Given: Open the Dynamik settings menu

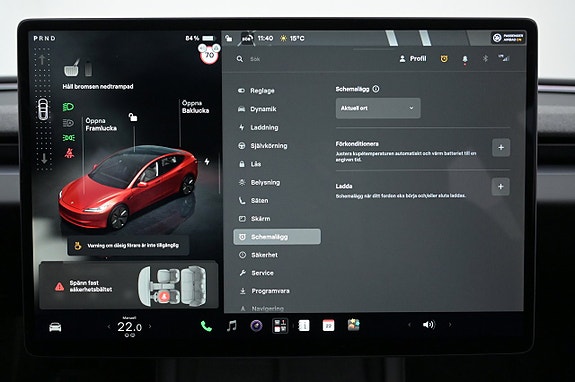Looking at the screenshot, I should [257, 109].
